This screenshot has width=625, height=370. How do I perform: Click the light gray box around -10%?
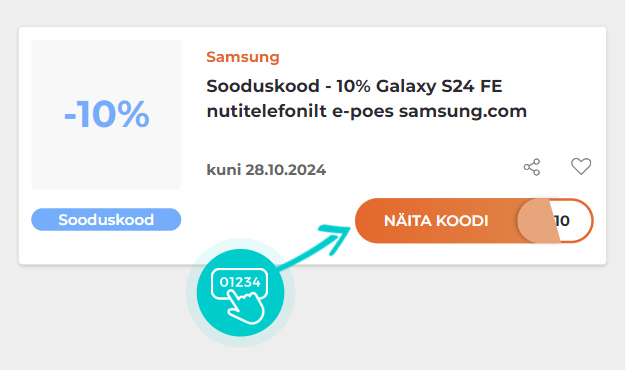(x=106, y=60)
